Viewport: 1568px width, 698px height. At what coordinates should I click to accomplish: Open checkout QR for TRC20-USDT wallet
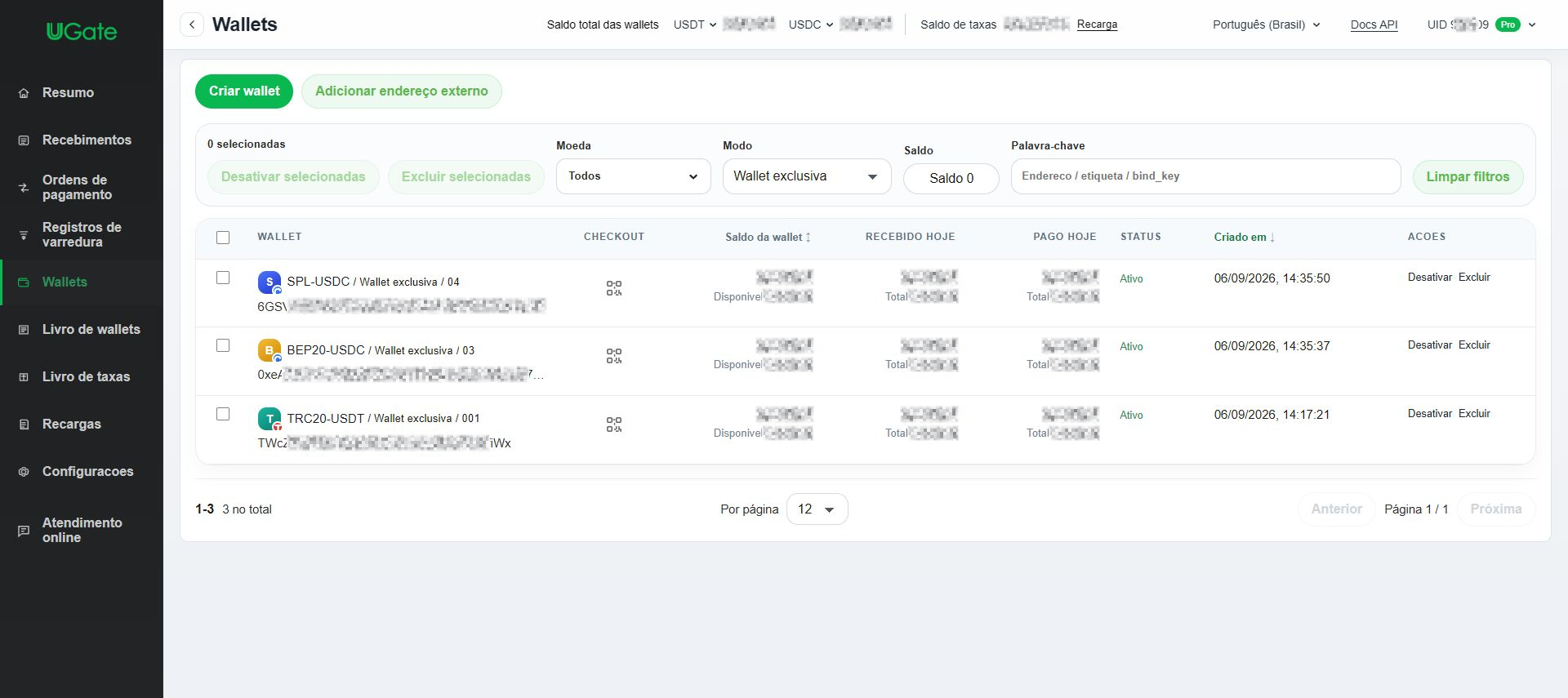pyautogui.click(x=614, y=425)
